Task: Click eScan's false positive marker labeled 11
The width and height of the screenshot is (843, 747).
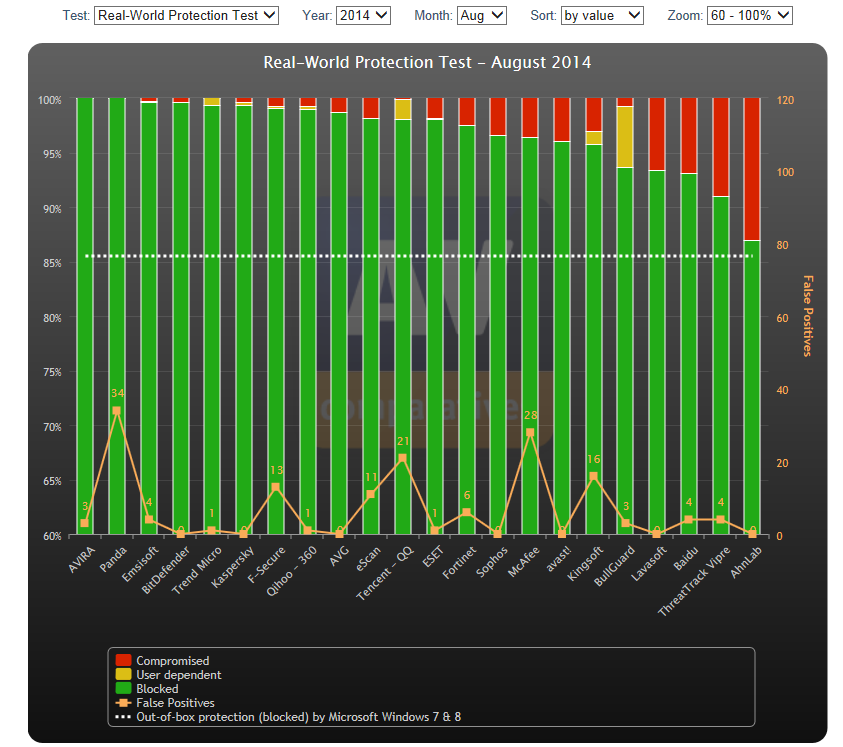Action: coord(371,494)
